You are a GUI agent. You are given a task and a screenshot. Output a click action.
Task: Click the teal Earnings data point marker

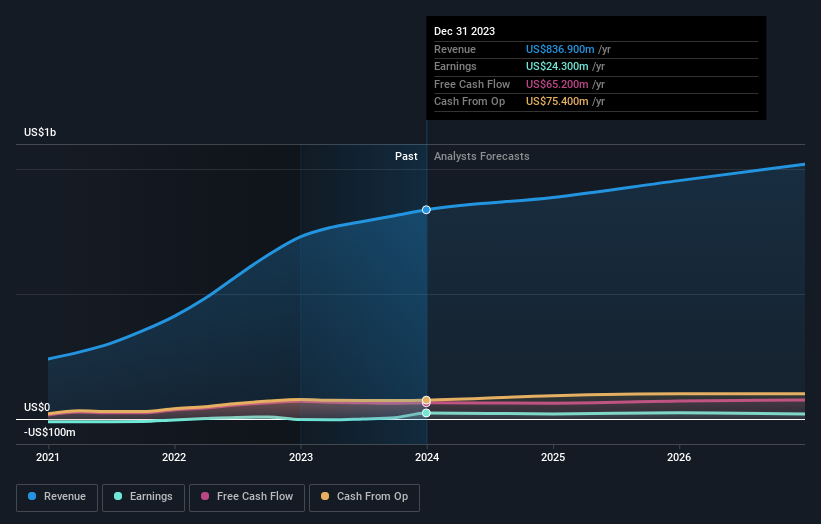(426, 413)
